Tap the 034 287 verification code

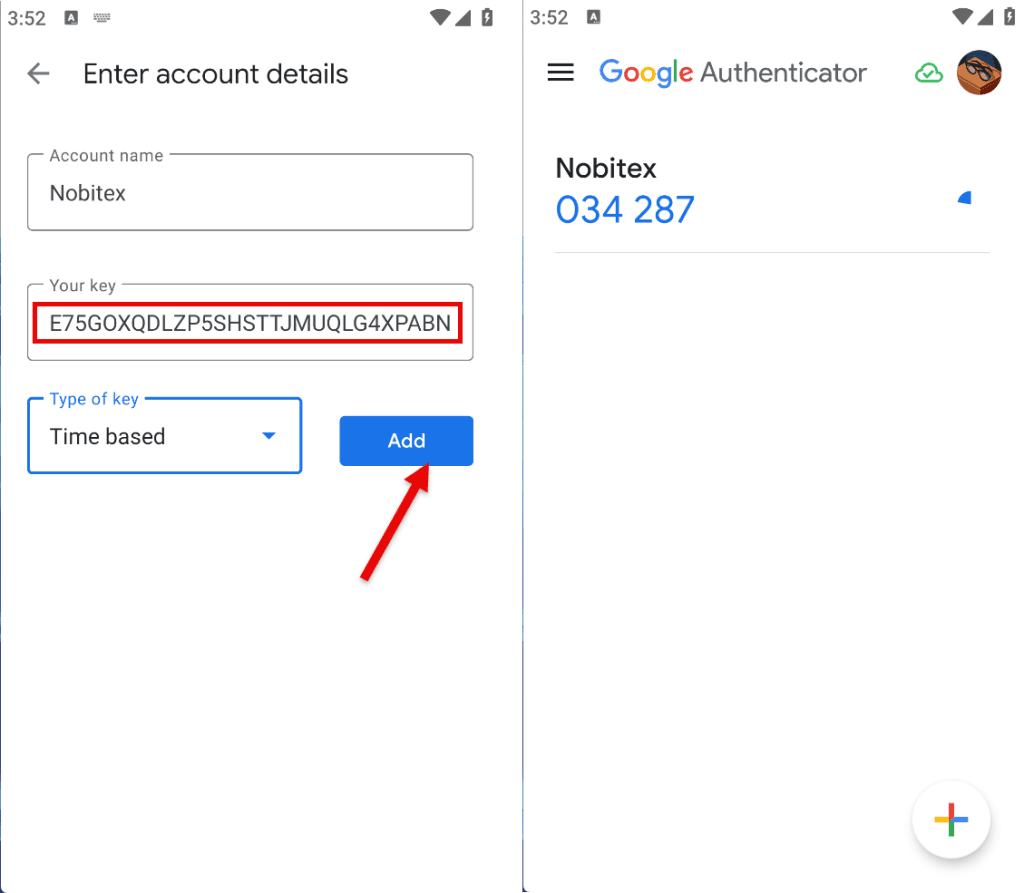point(625,210)
